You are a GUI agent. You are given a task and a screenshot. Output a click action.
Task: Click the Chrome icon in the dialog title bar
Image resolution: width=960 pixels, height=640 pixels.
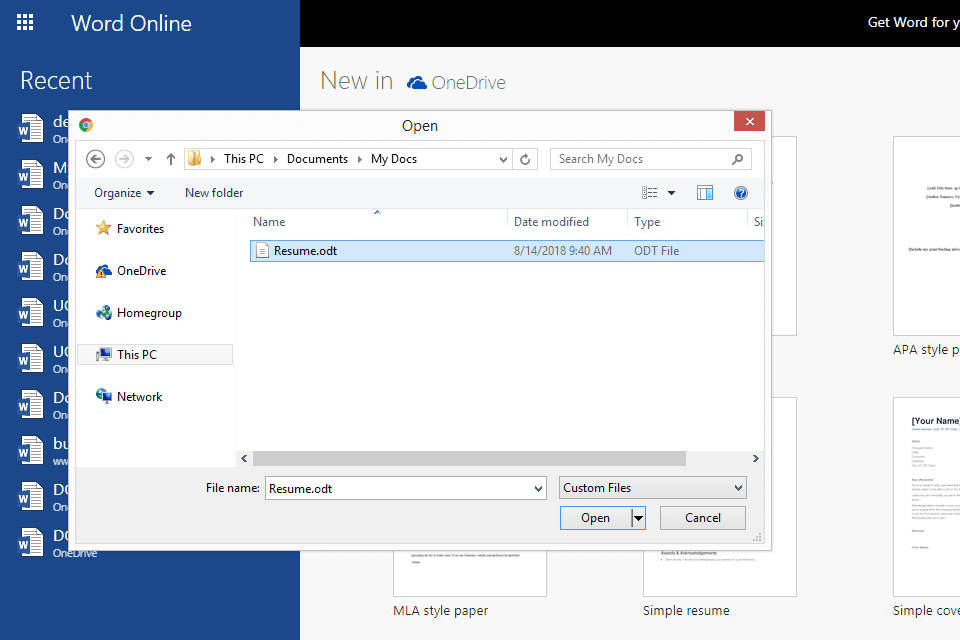(86, 125)
